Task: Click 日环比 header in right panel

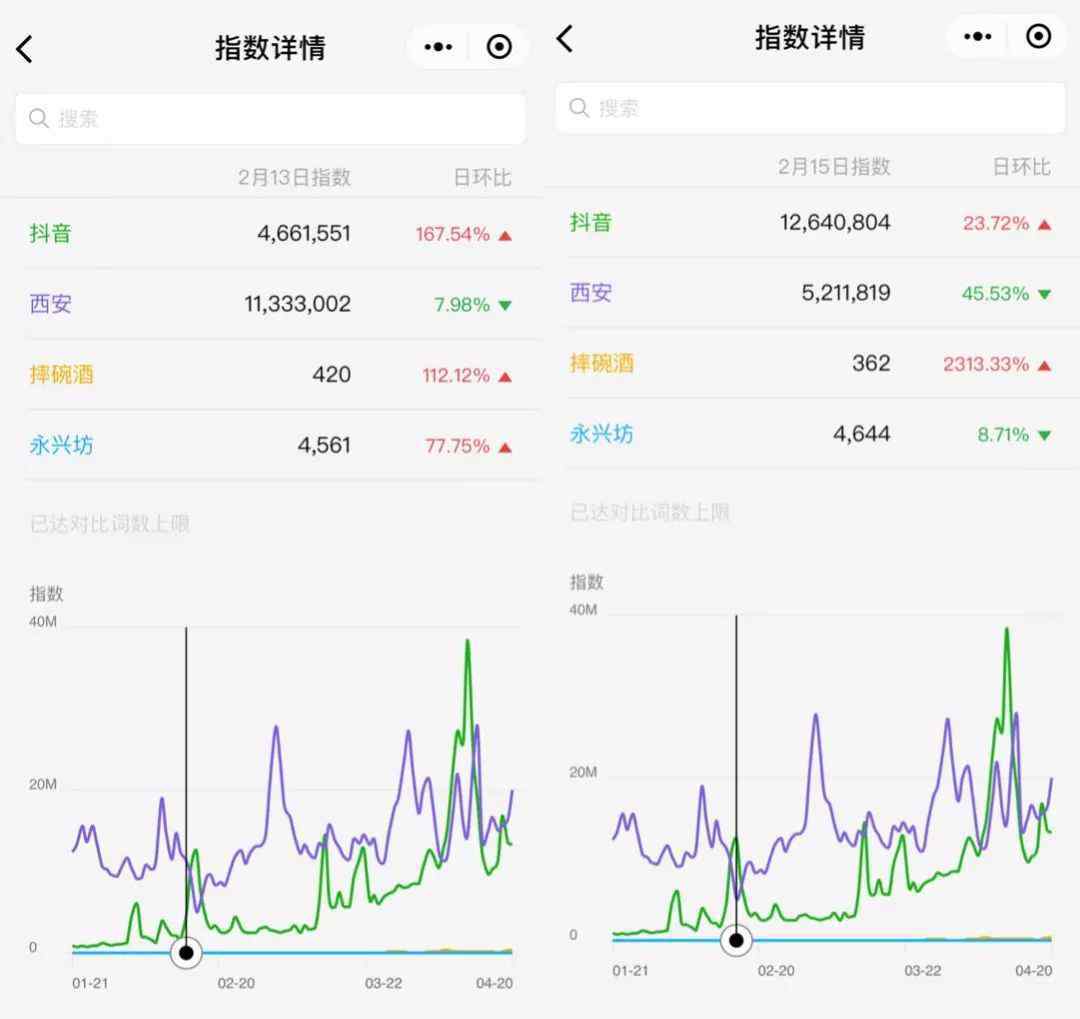Action: pos(1021,166)
